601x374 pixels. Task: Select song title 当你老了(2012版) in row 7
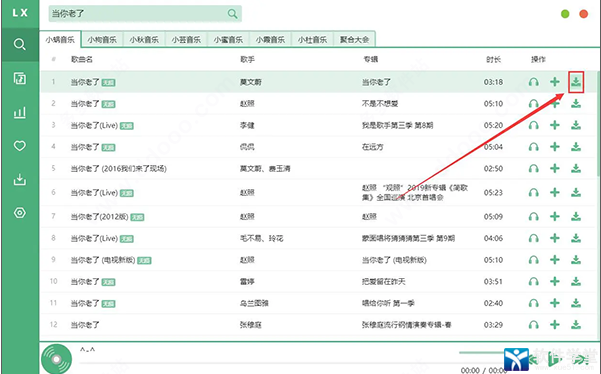pyautogui.click(x=100, y=217)
